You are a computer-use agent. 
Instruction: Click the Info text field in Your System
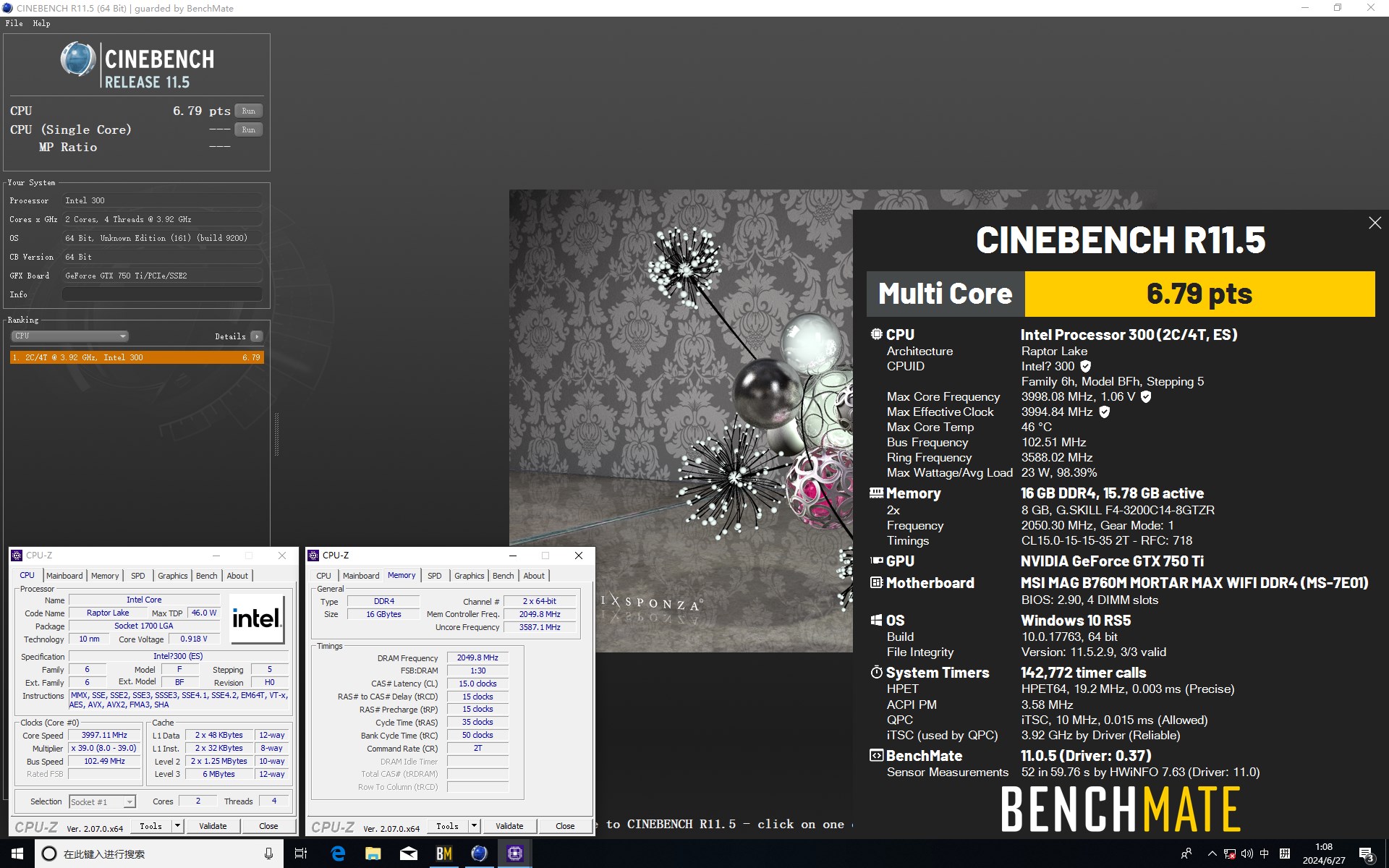tap(162, 294)
